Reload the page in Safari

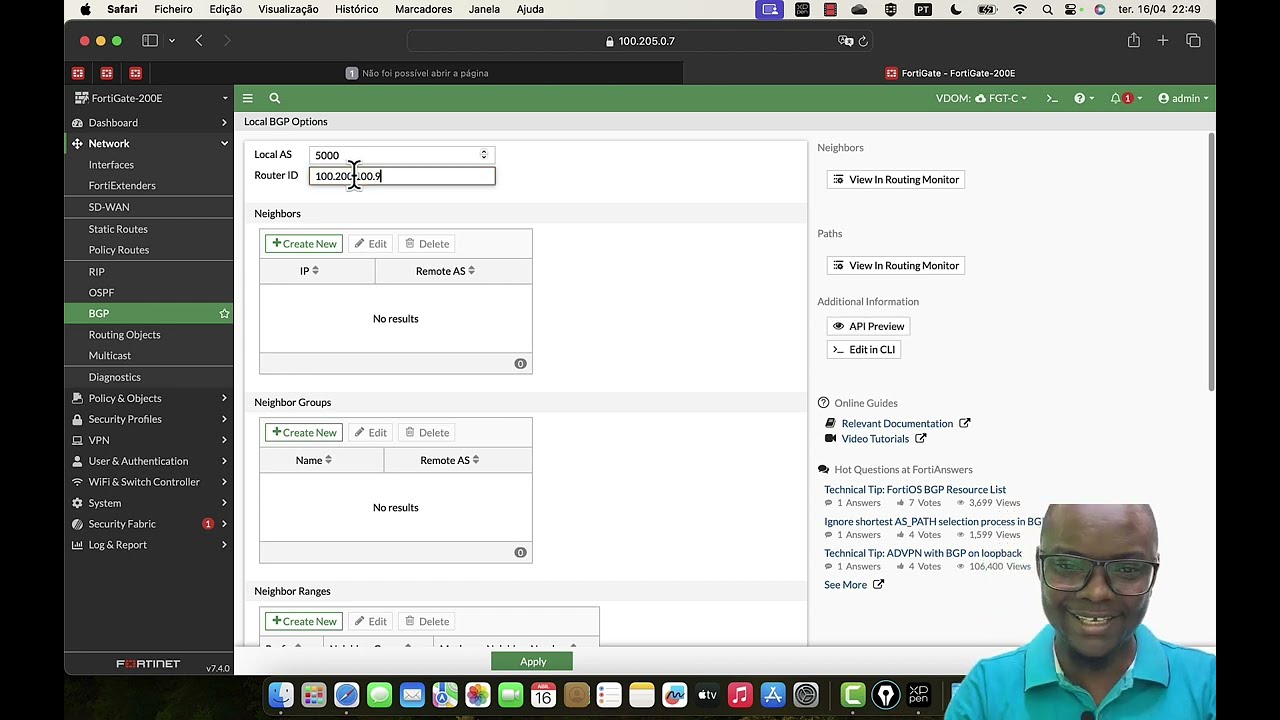(x=863, y=41)
